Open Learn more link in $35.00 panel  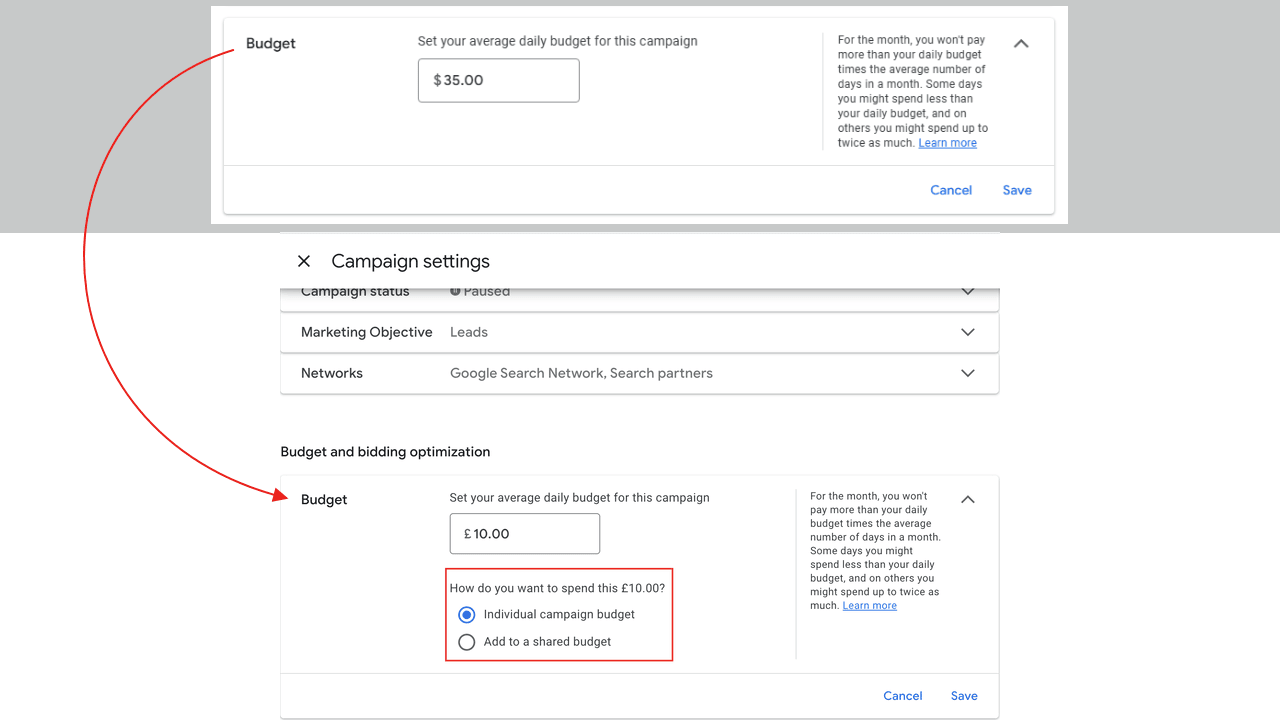click(947, 143)
